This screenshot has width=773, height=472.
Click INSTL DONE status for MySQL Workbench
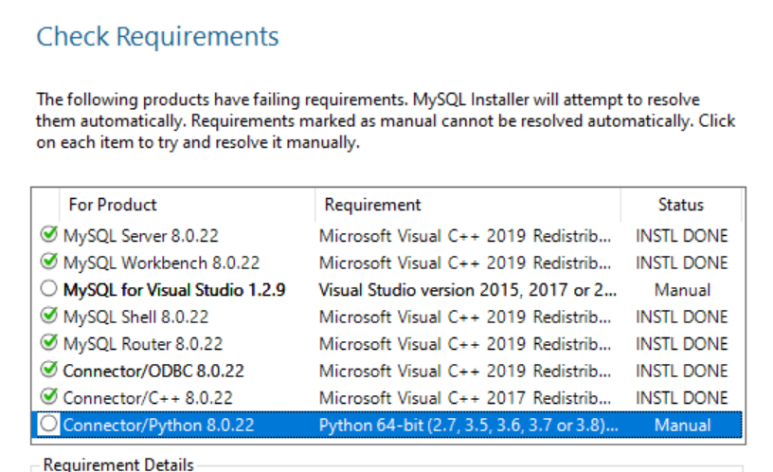[682, 263]
